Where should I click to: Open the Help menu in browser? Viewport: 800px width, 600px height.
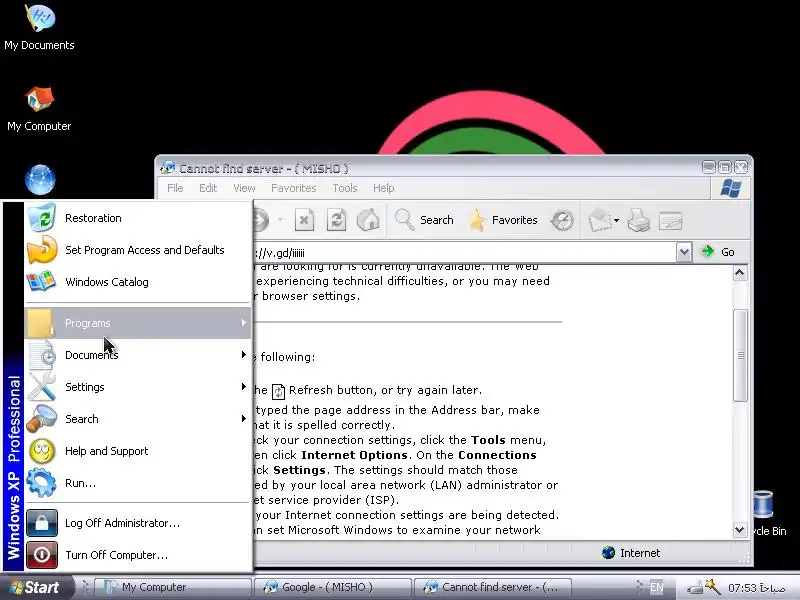click(x=384, y=188)
